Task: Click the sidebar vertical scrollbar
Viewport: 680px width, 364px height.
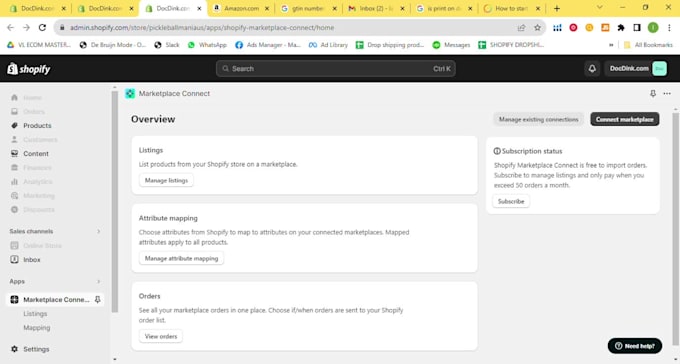Action: [115, 202]
